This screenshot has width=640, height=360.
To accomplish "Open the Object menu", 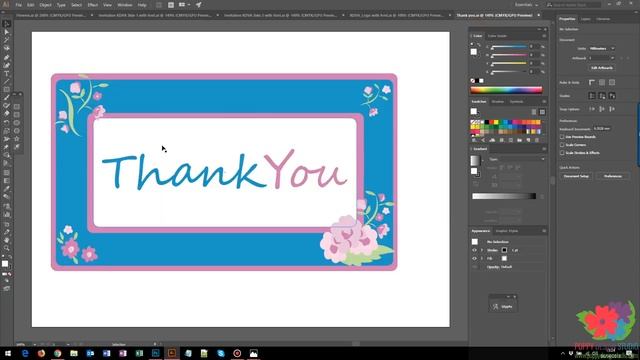I will pos(45,5).
